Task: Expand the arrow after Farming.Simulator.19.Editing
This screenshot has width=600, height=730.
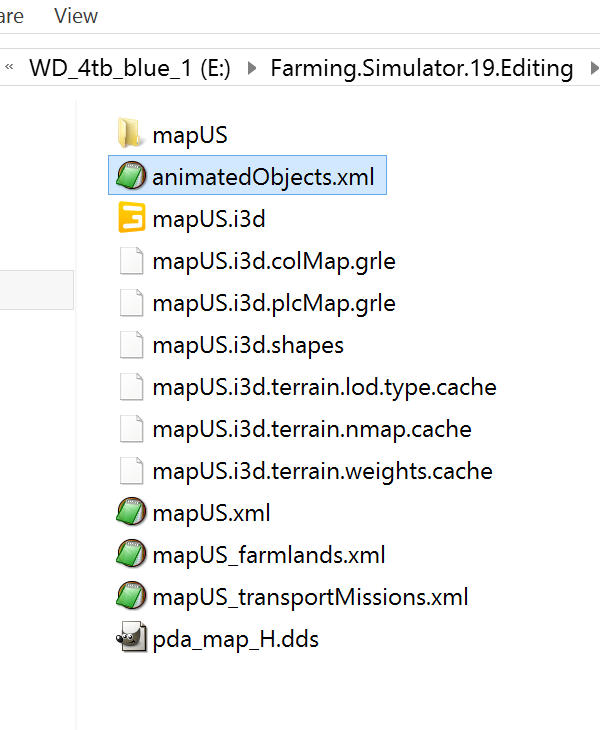Action: coord(594,68)
